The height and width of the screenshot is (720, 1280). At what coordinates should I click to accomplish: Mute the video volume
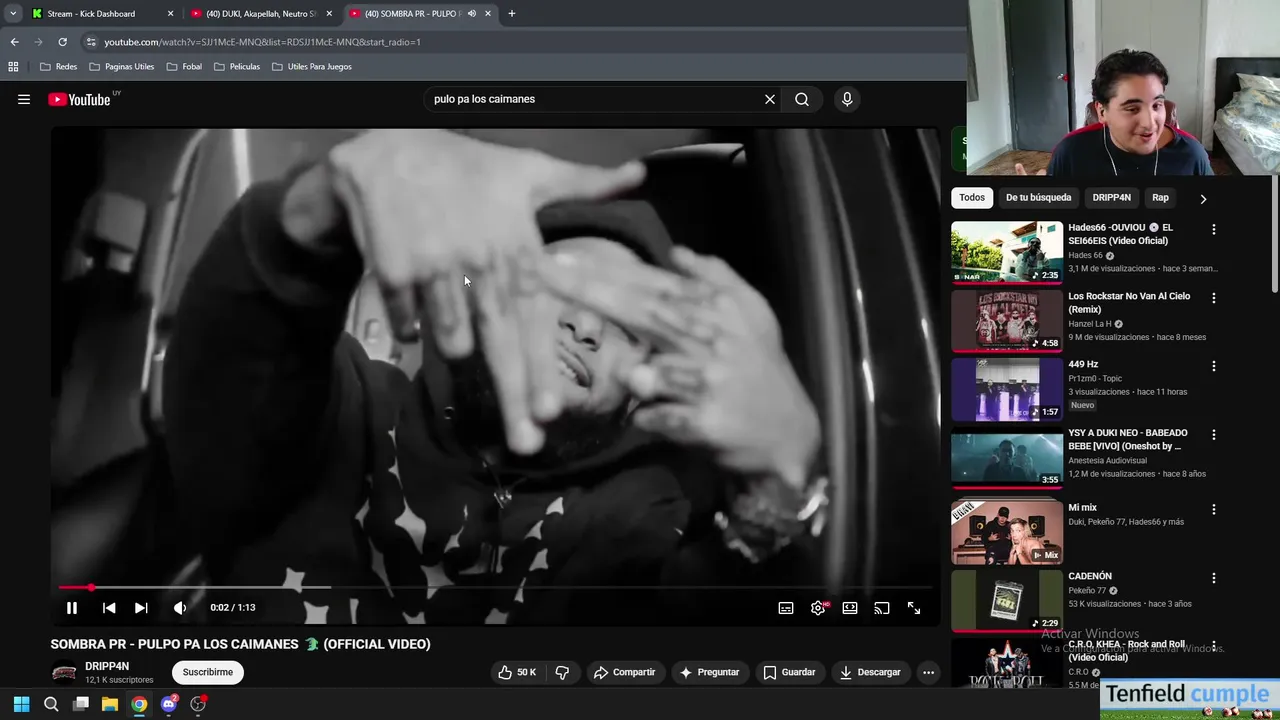pyautogui.click(x=180, y=608)
